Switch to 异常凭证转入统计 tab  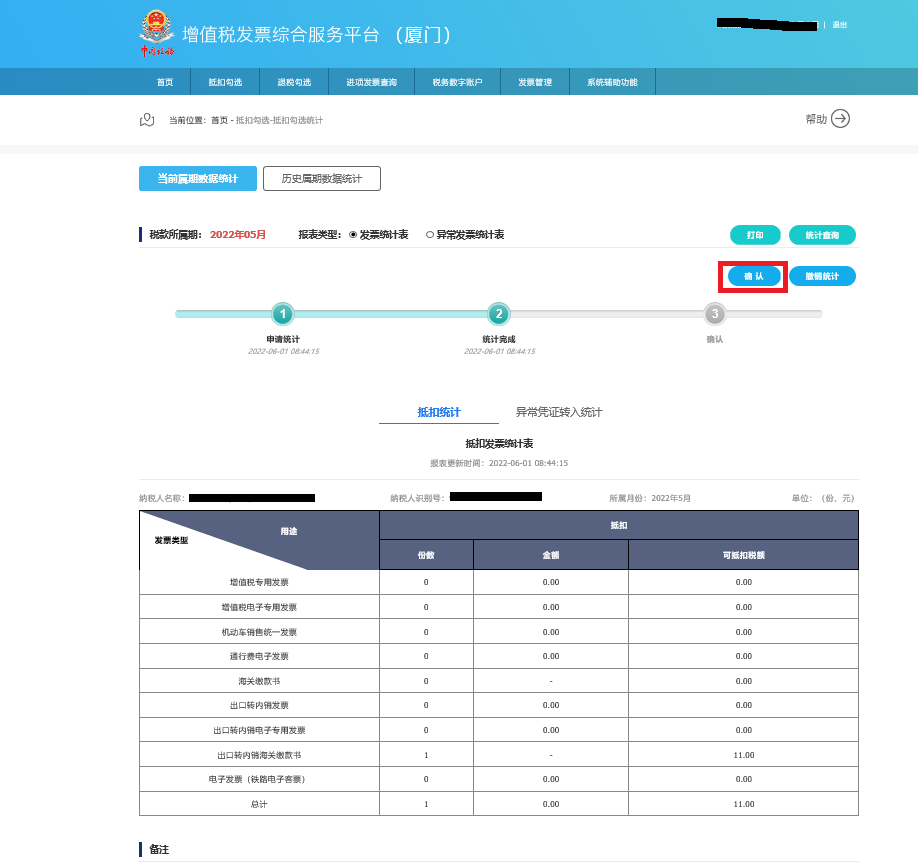pyautogui.click(x=559, y=412)
